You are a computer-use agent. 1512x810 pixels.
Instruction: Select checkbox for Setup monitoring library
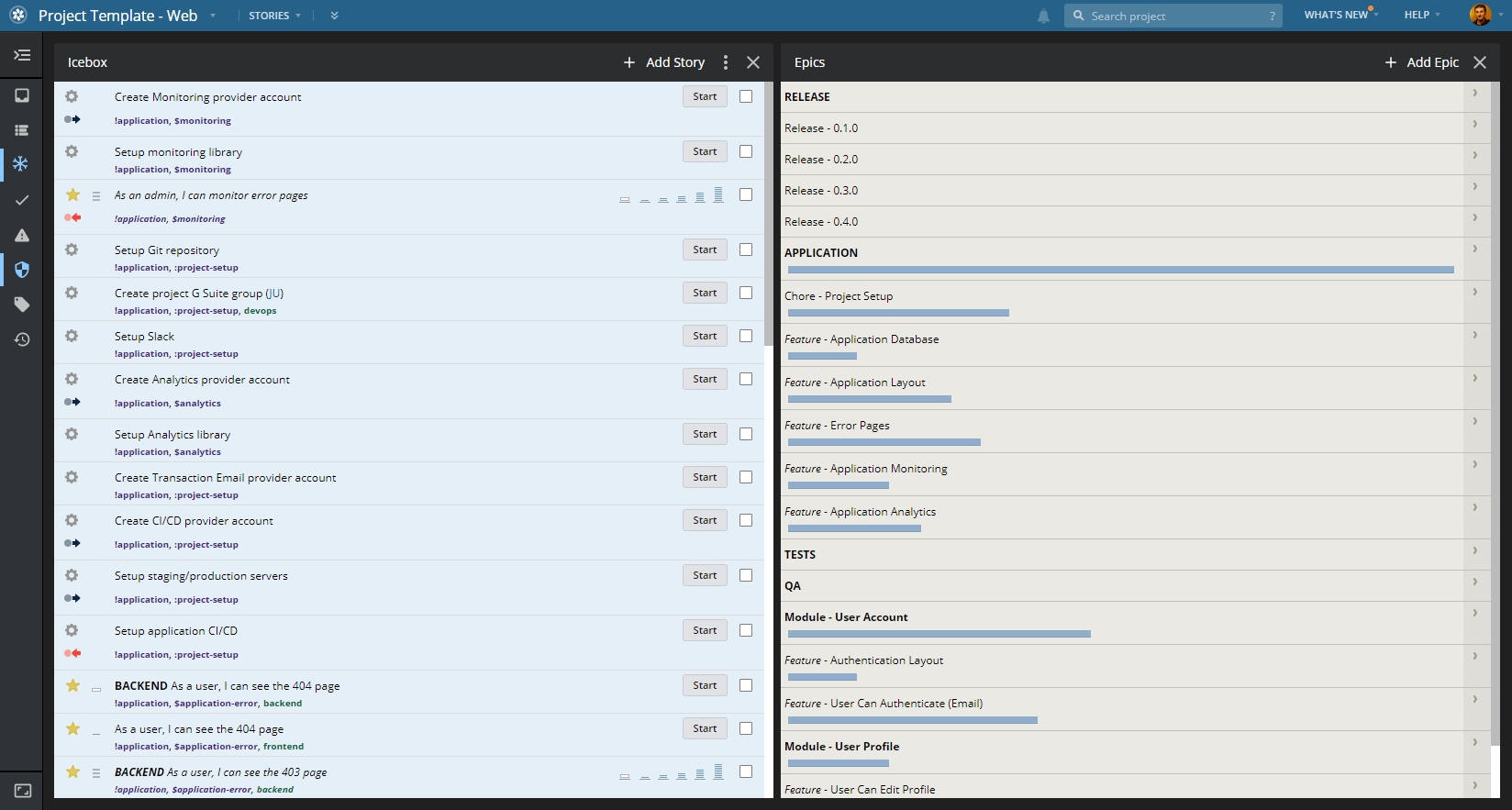tap(746, 151)
